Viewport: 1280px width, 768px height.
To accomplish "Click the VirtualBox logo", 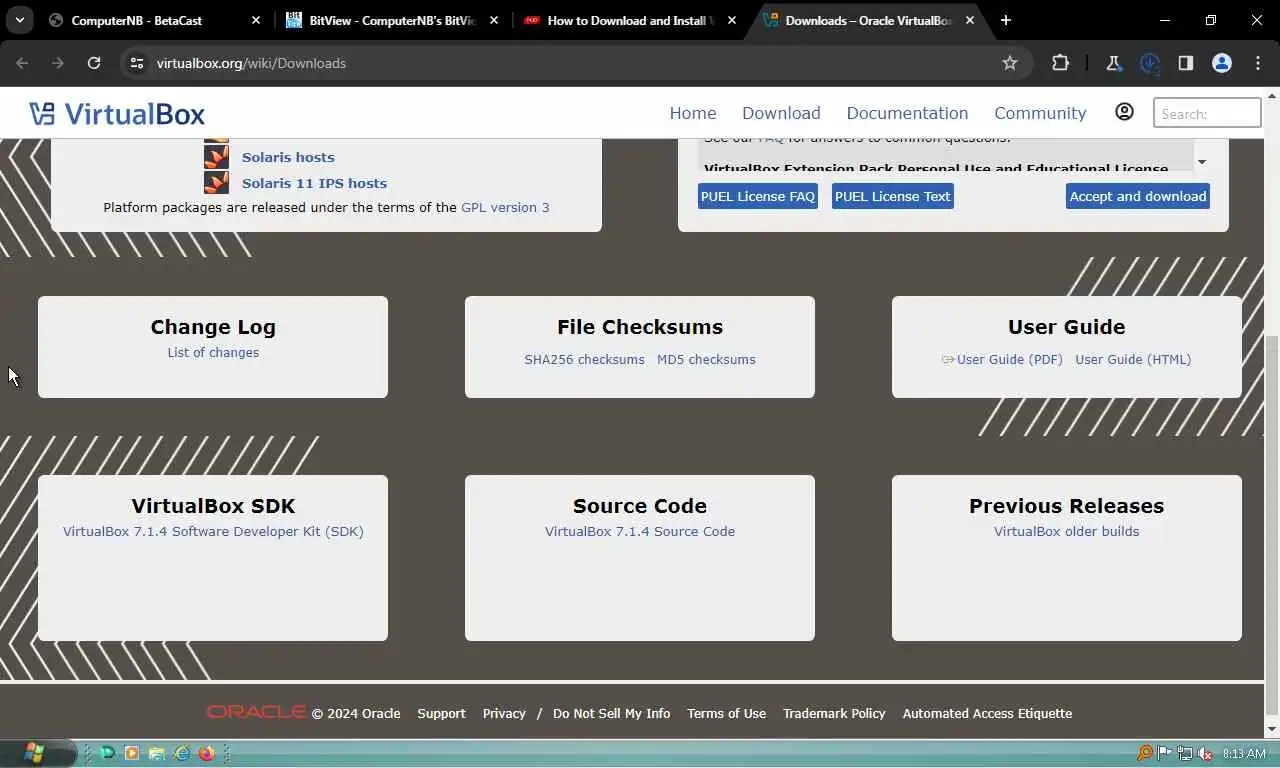I will coord(117,113).
